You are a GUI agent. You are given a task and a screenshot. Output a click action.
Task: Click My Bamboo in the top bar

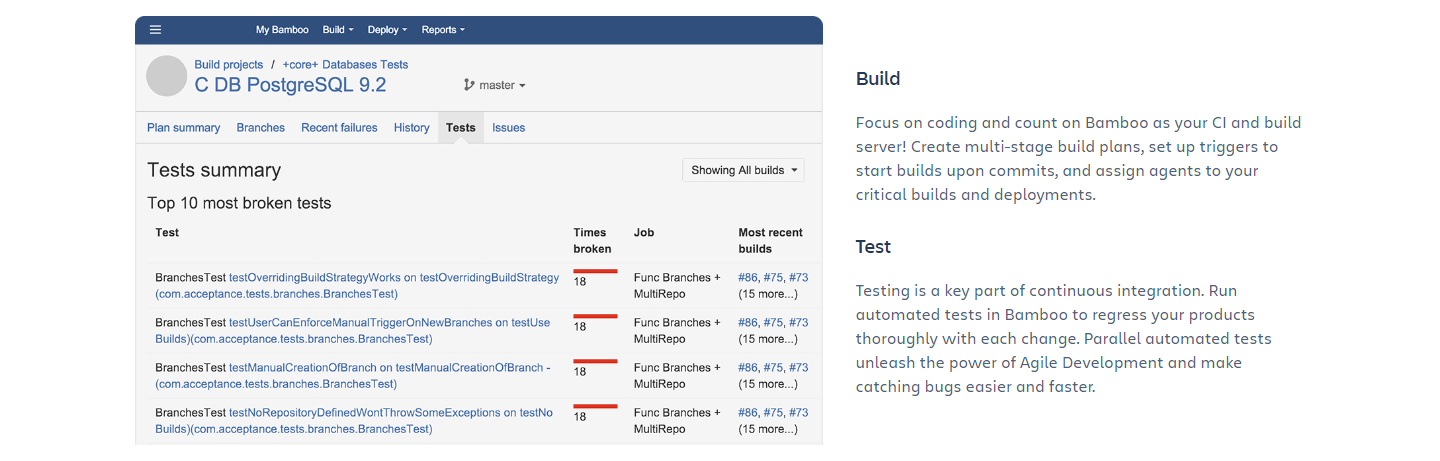(x=282, y=30)
